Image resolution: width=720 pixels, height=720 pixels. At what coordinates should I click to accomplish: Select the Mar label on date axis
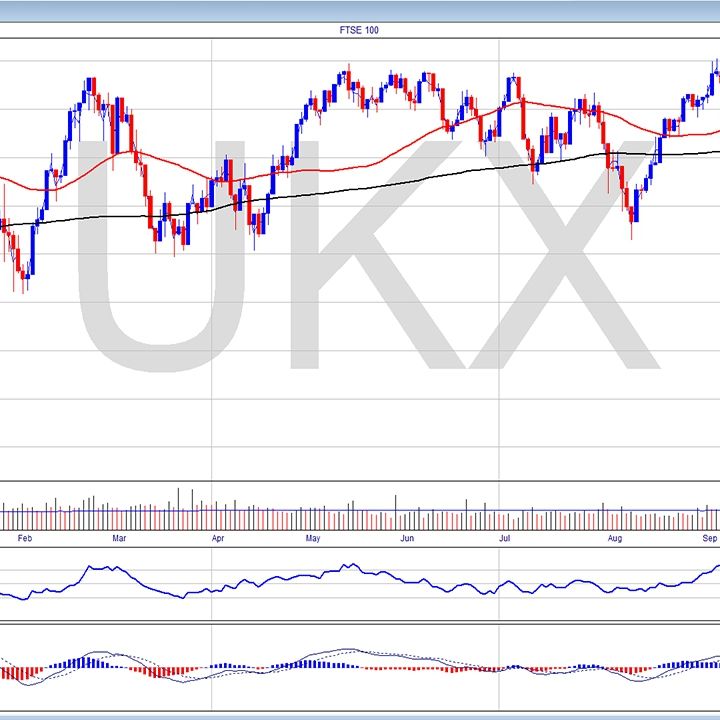119,539
